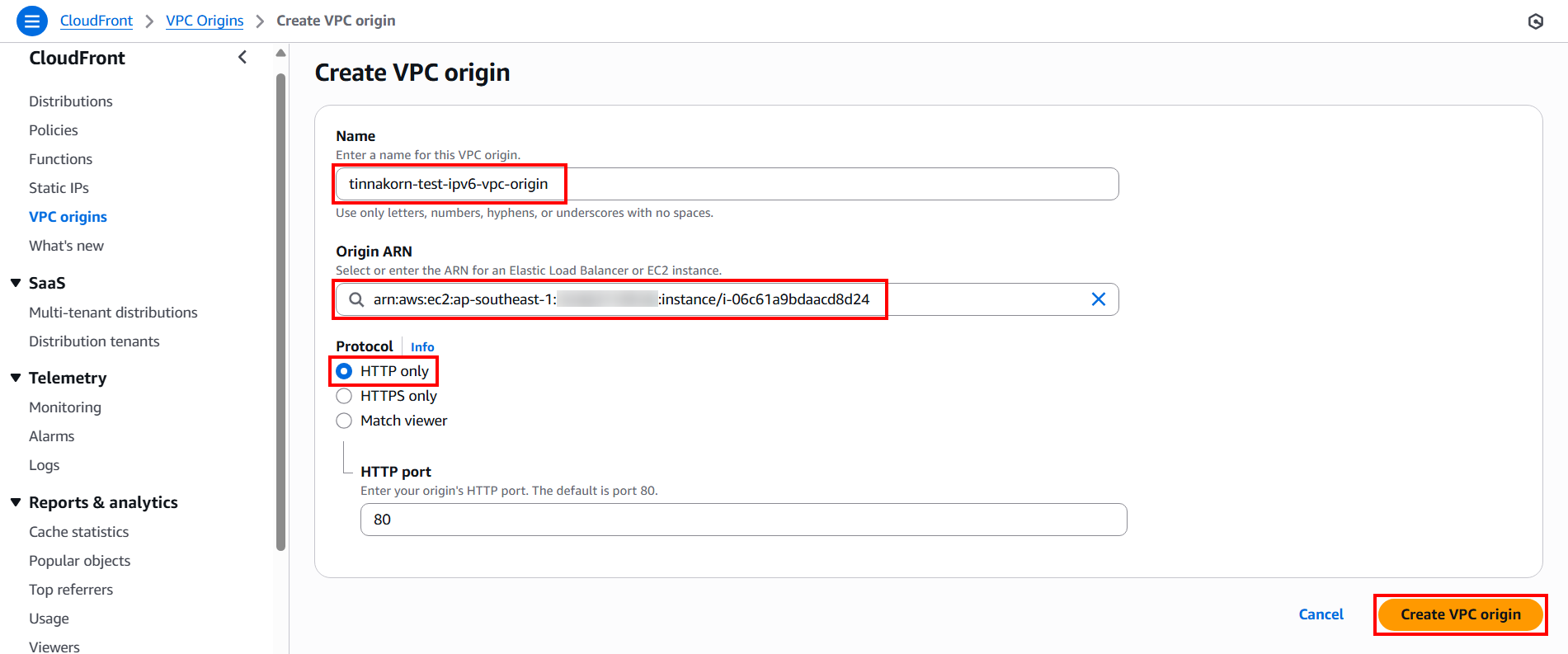Open Viewers report in sidebar
The height and width of the screenshot is (654, 1568).
tap(54, 647)
